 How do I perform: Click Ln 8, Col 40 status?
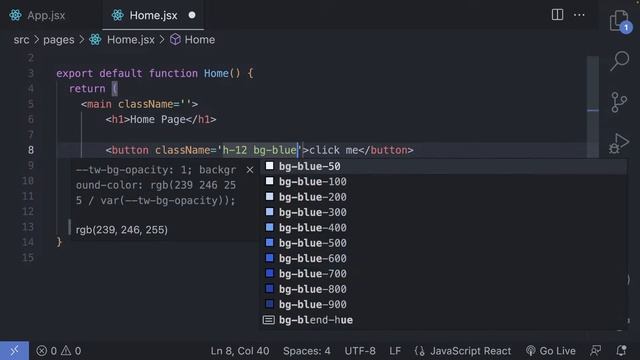[x=240, y=351]
